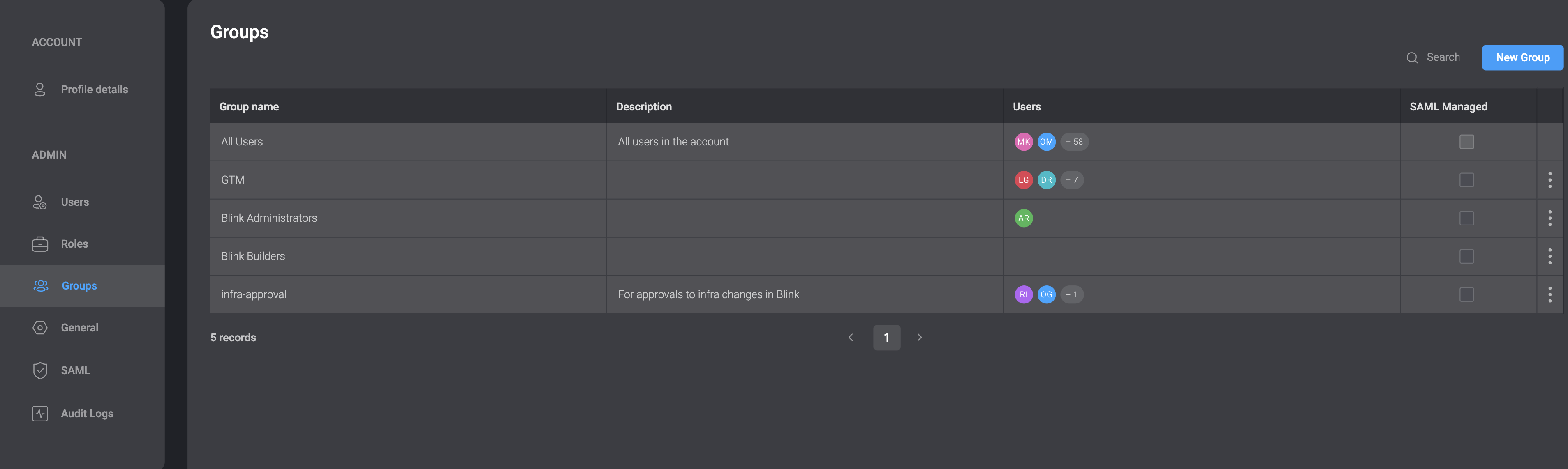Click the search magnifier icon
Screen dimensions: 1568x469
tap(1412, 58)
